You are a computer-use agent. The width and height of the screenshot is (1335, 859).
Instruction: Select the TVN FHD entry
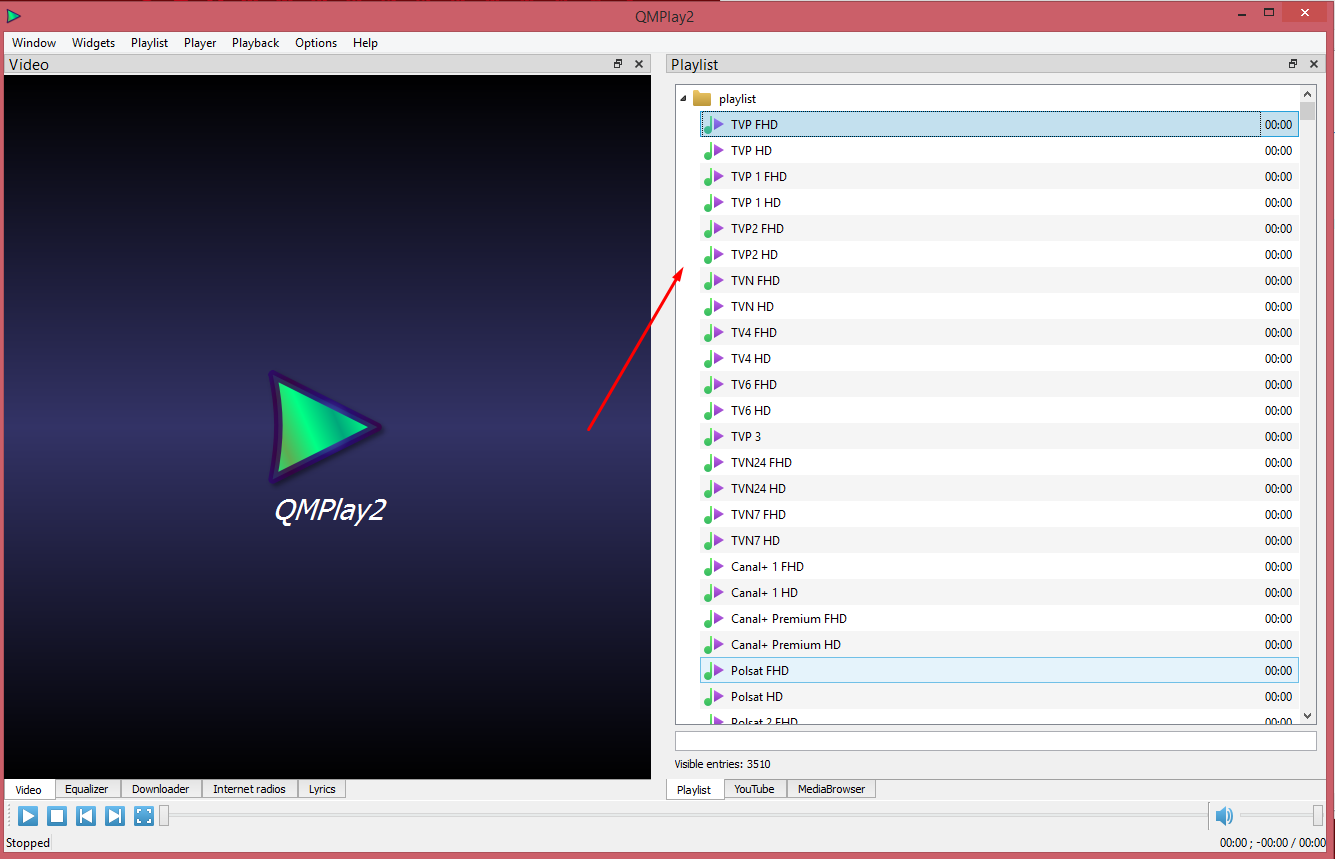point(999,281)
